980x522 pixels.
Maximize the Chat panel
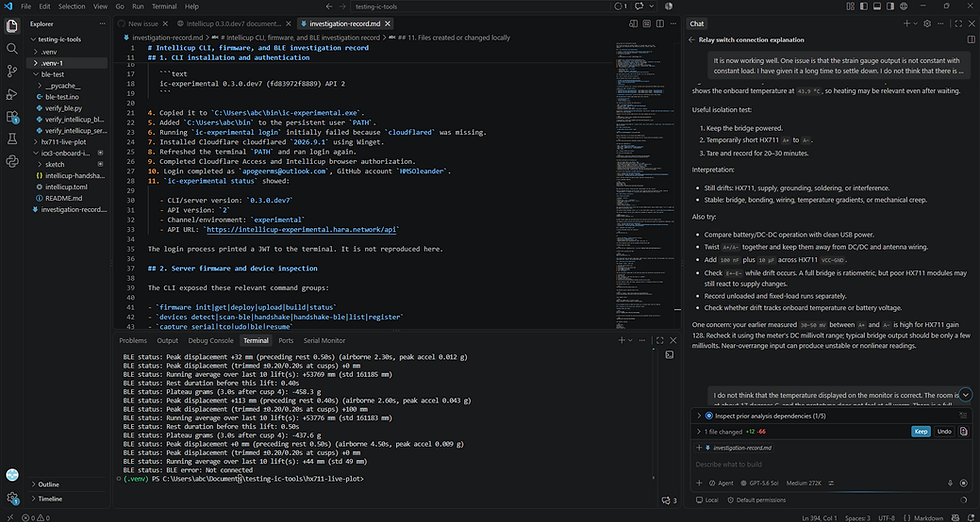tap(959, 24)
